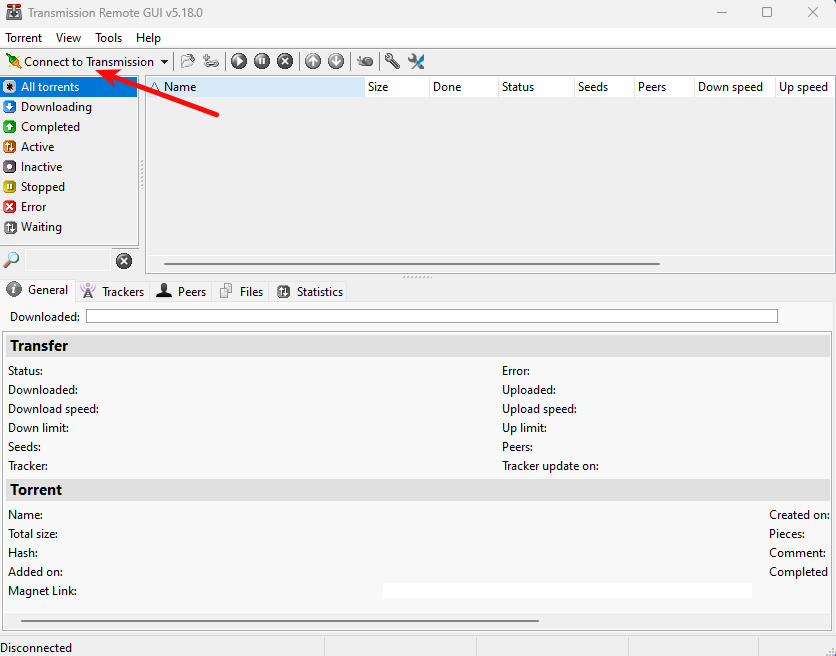836x656 pixels.
Task: Toggle the snail speed limit mode
Action: 365,61
